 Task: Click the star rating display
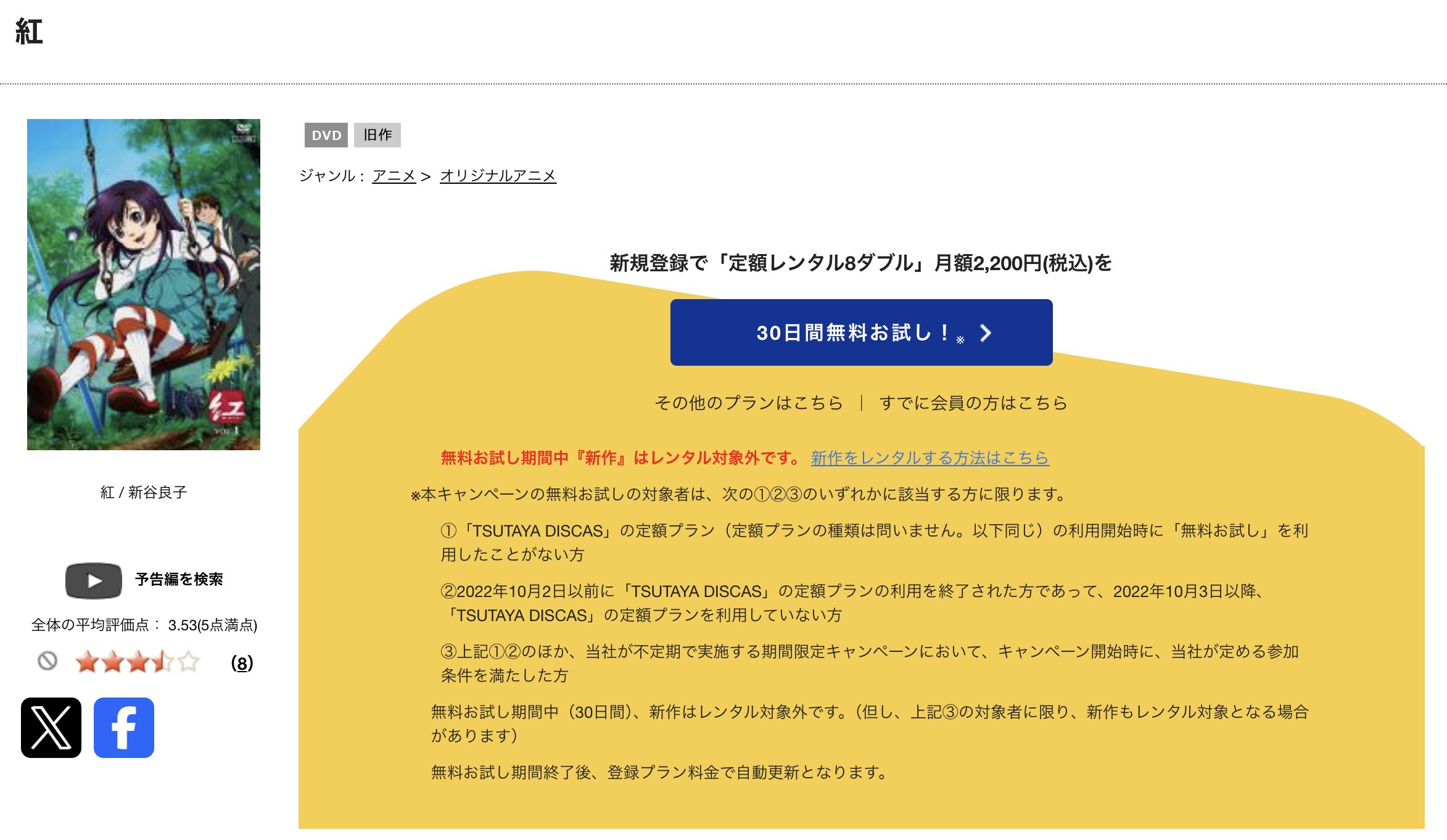[x=137, y=662]
